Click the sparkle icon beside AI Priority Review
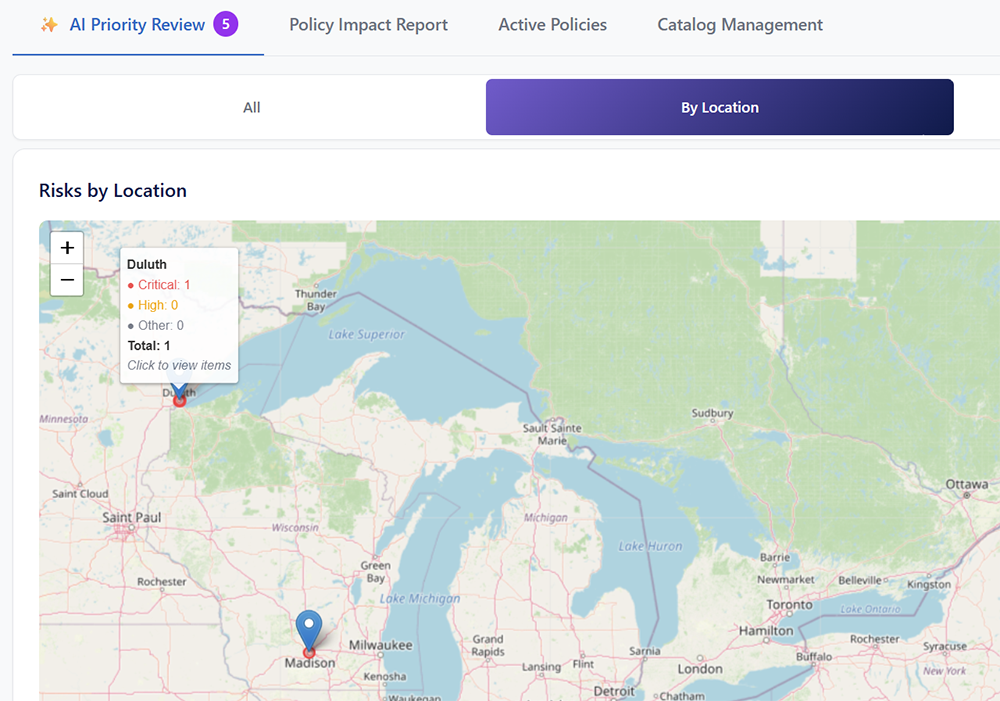 48,25
